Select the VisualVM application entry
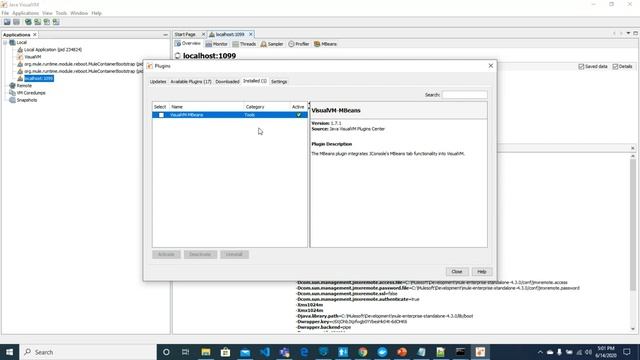Screen dimensions: 640x360 pyautogui.click(x=33, y=57)
